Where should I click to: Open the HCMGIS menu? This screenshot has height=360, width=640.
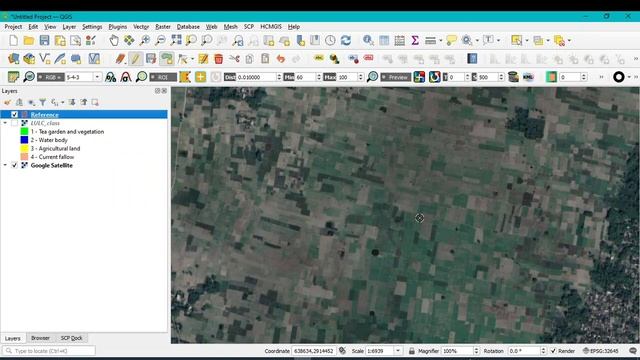click(x=271, y=27)
